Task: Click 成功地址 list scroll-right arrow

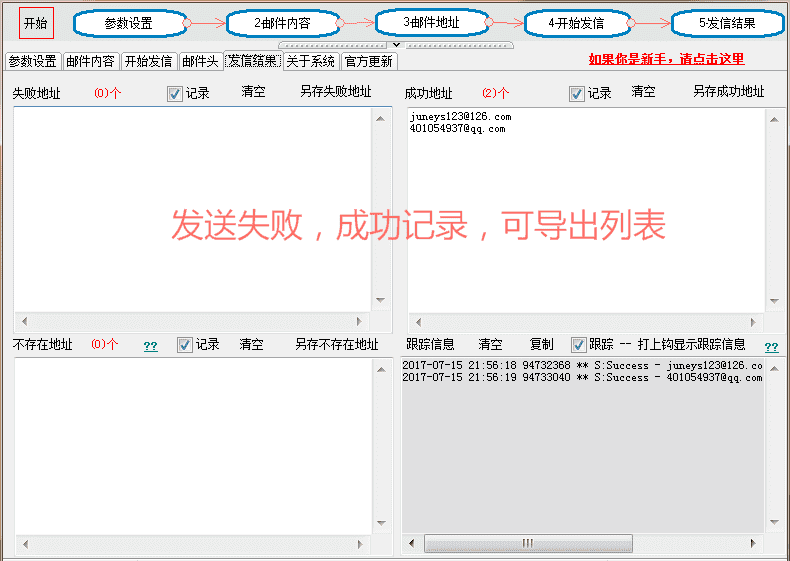Action: coord(753,322)
